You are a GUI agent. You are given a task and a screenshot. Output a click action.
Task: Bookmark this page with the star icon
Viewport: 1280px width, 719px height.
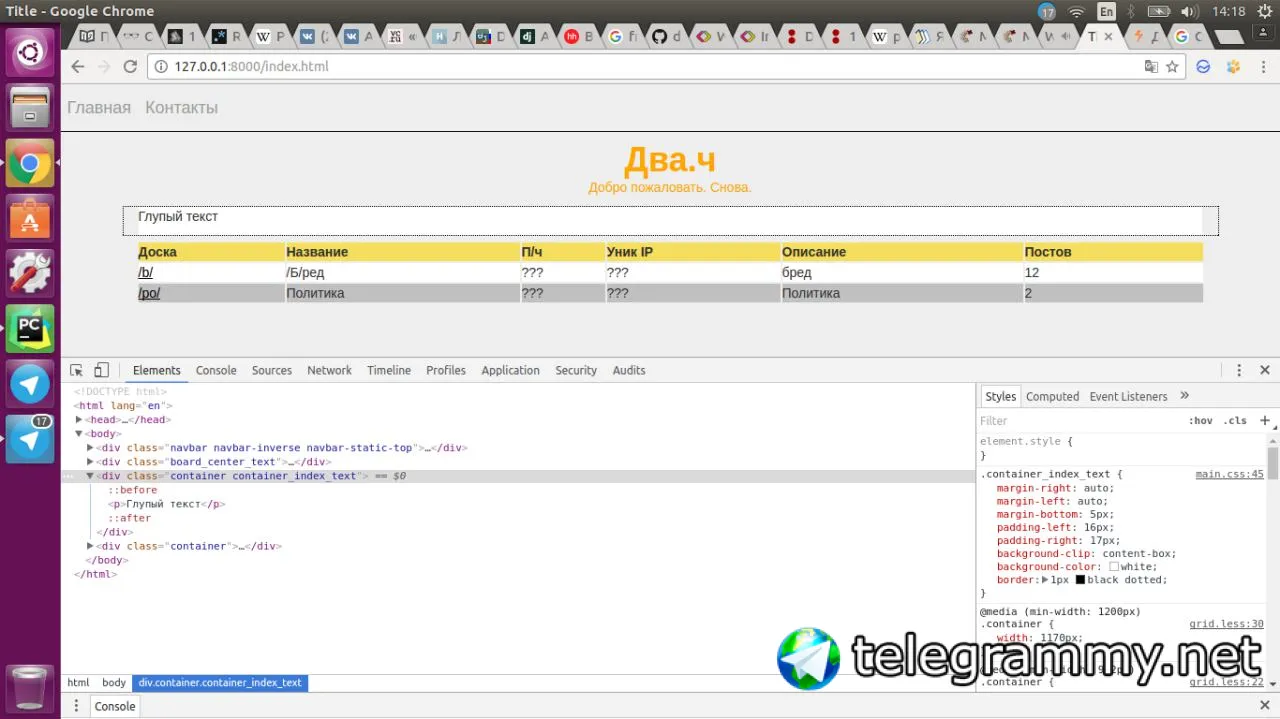click(x=1172, y=66)
